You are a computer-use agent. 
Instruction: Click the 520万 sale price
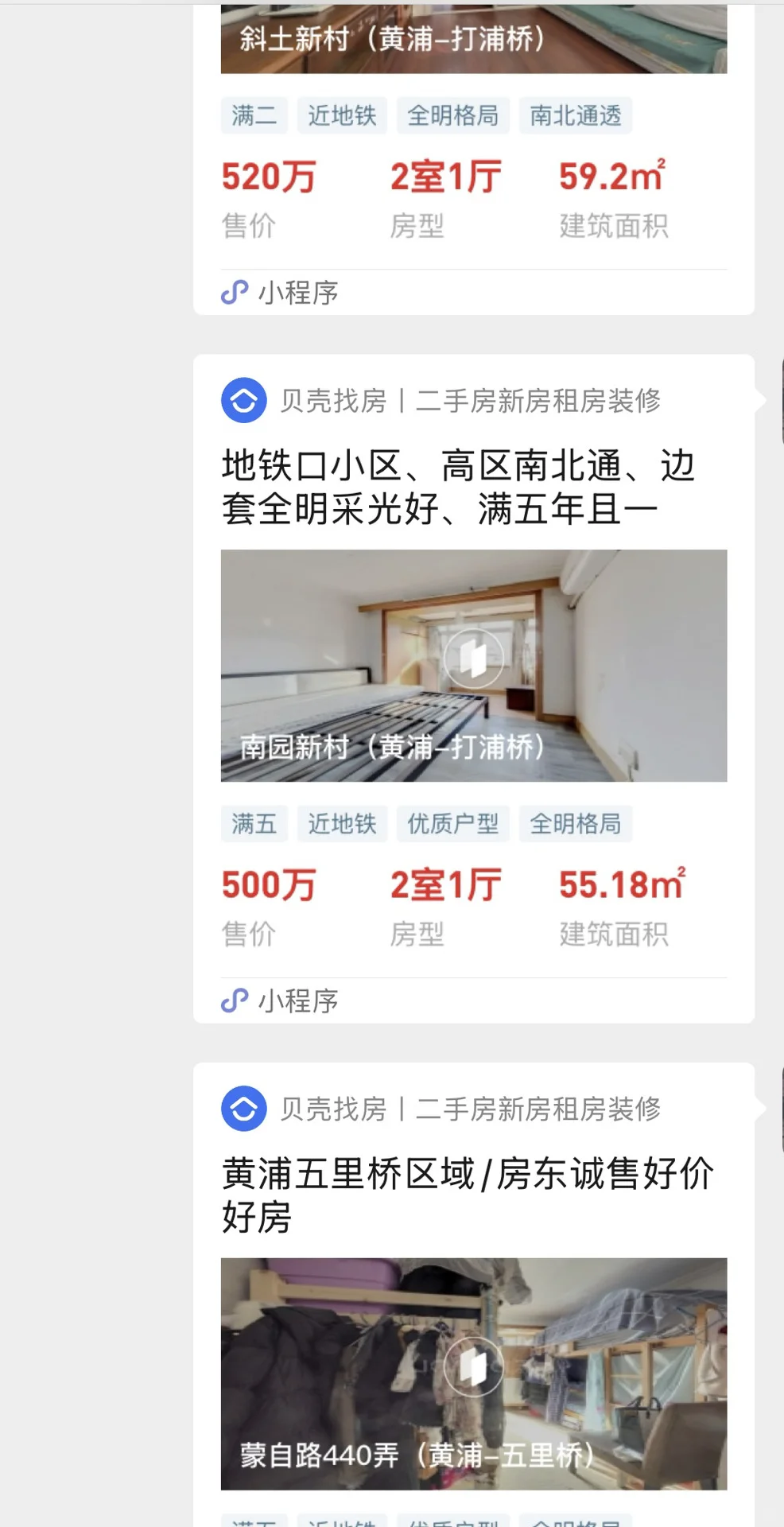click(269, 177)
